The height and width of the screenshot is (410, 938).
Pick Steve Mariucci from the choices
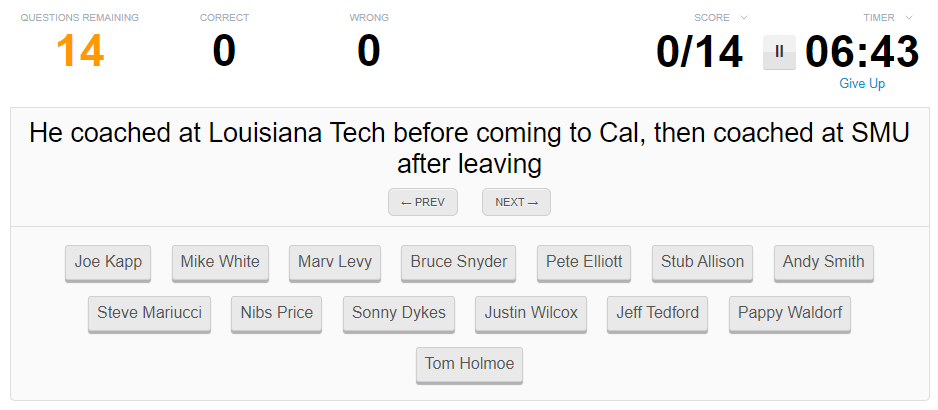click(x=149, y=313)
